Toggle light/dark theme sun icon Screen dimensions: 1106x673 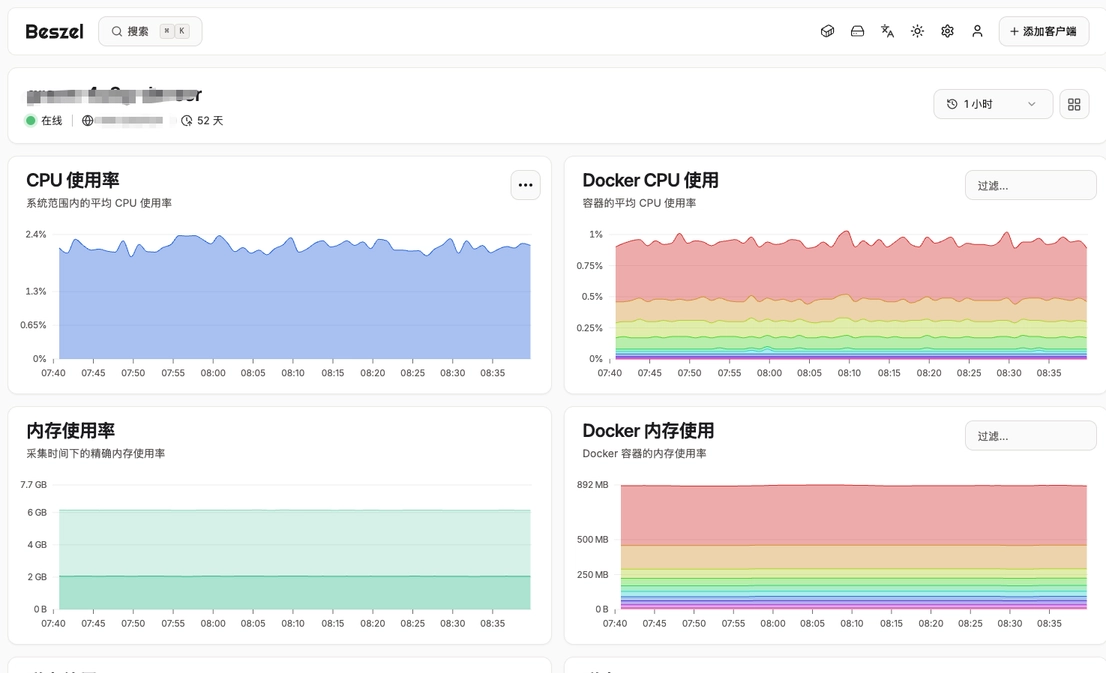917,31
